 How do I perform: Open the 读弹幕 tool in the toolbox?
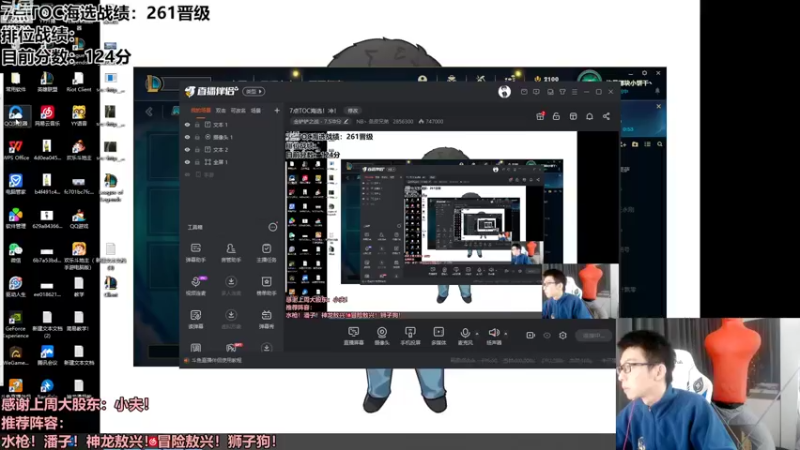pyautogui.click(x=195, y=319)
